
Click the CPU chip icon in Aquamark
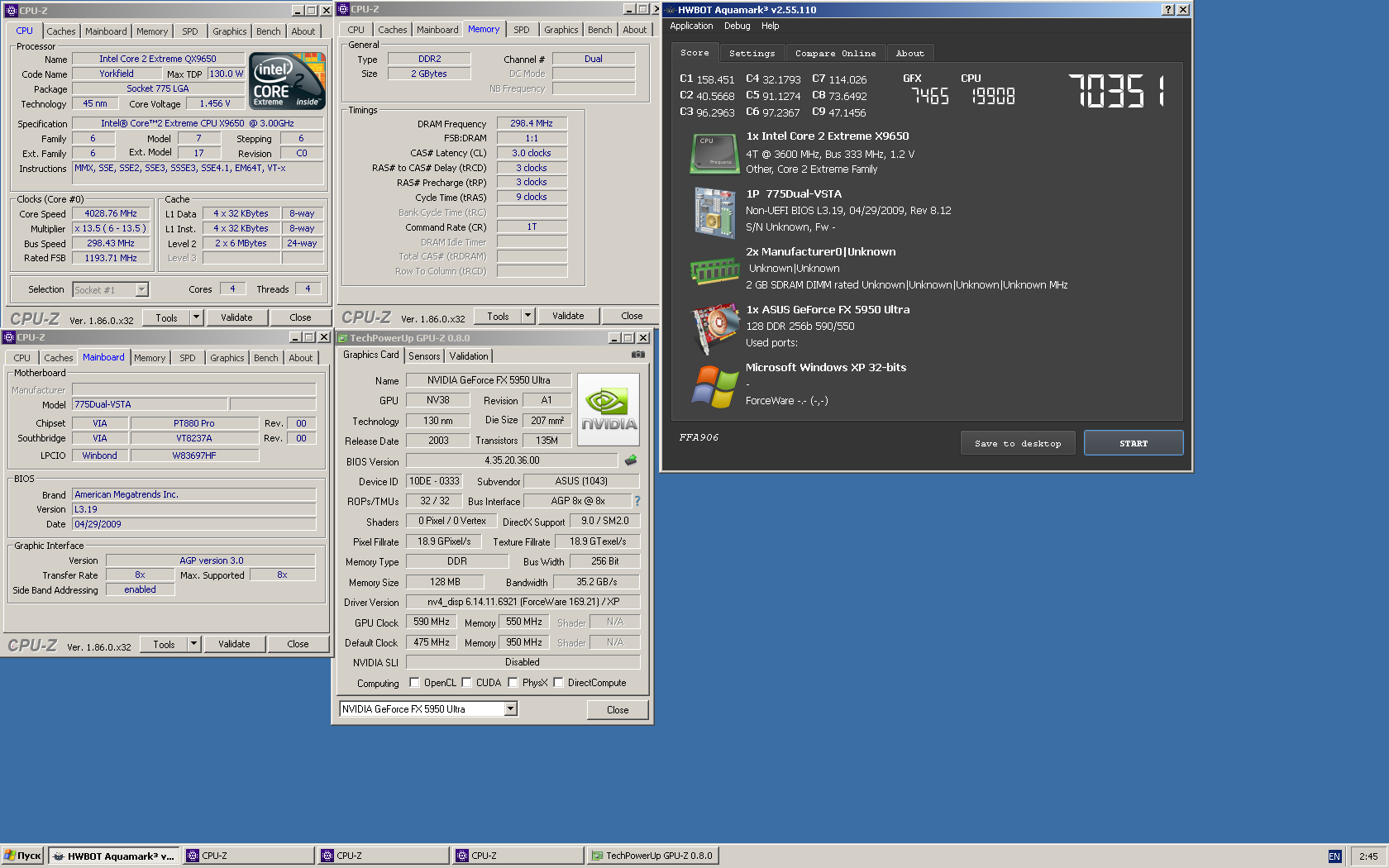714,153
